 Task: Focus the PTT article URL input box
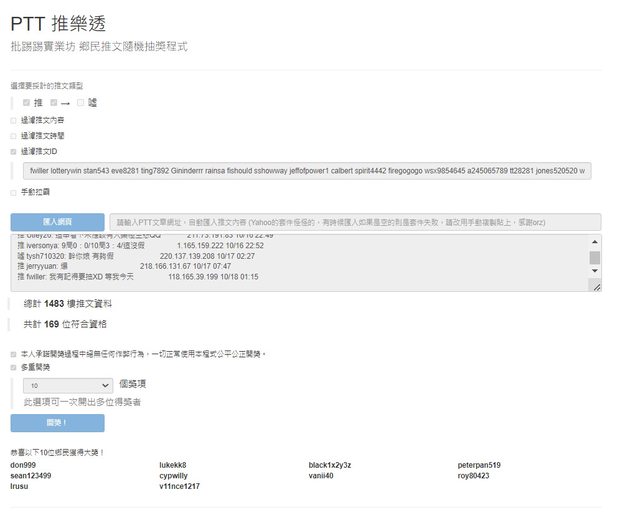pos(356,222)
